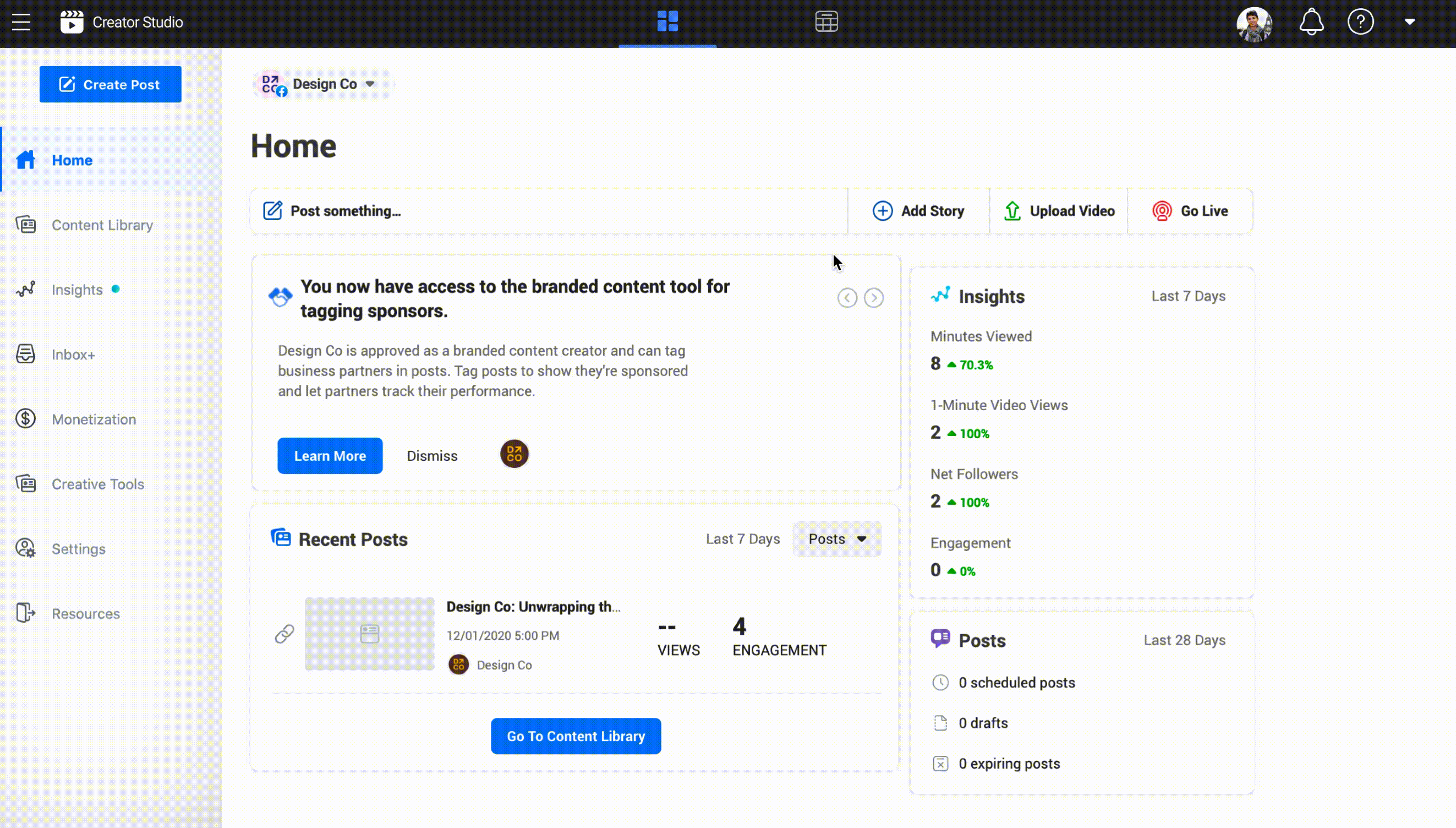The height and width of the screenshot is (828, 1456).
Task: Click the Minutes Viewed value 8
Action: click(x=935, y=363)
